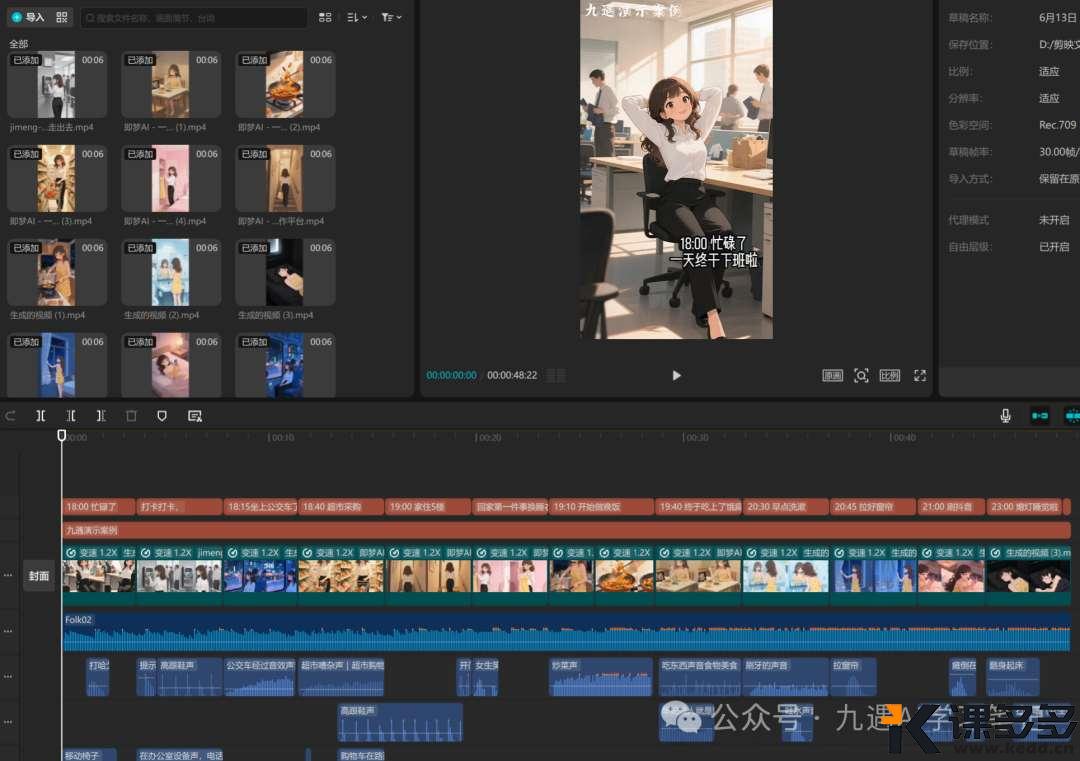Select media clip 即梦AI (1).mp4 thumbnail
Screen dimensions: 1080x761
click(x=171, y=84)
